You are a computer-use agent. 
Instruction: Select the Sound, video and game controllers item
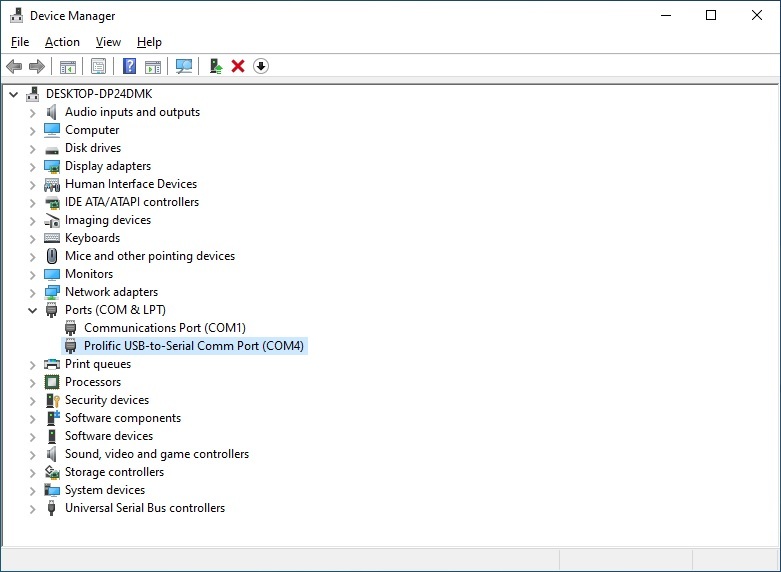point(156,454)
